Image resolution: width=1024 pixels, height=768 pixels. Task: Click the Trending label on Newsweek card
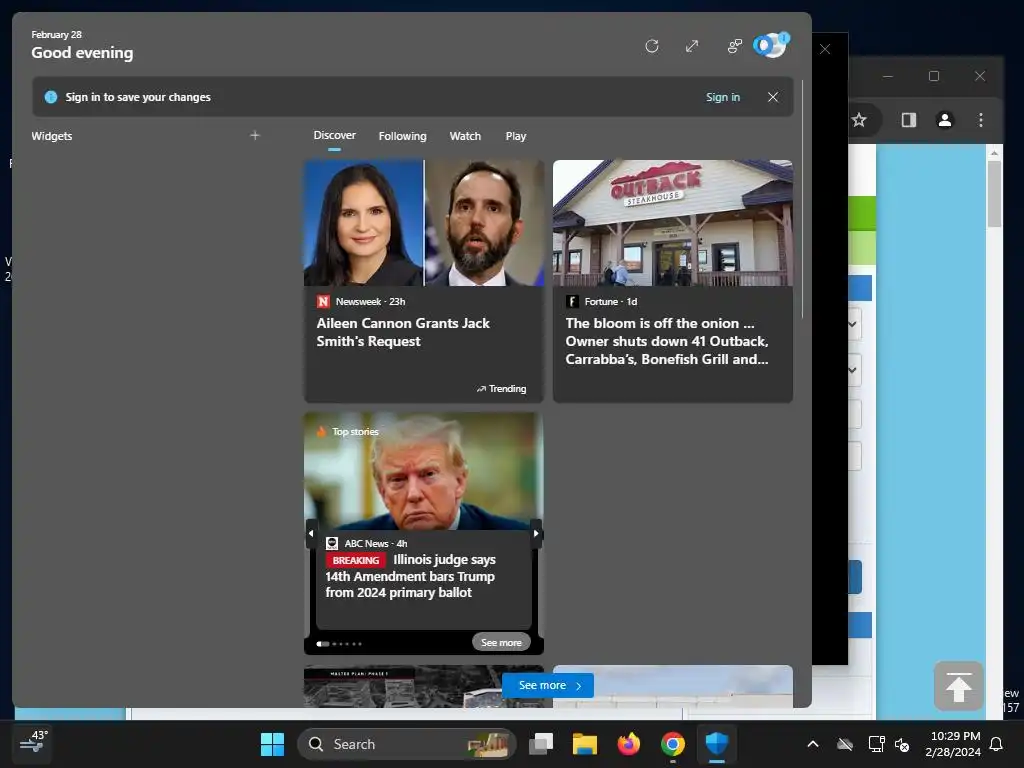pos(502,389)
